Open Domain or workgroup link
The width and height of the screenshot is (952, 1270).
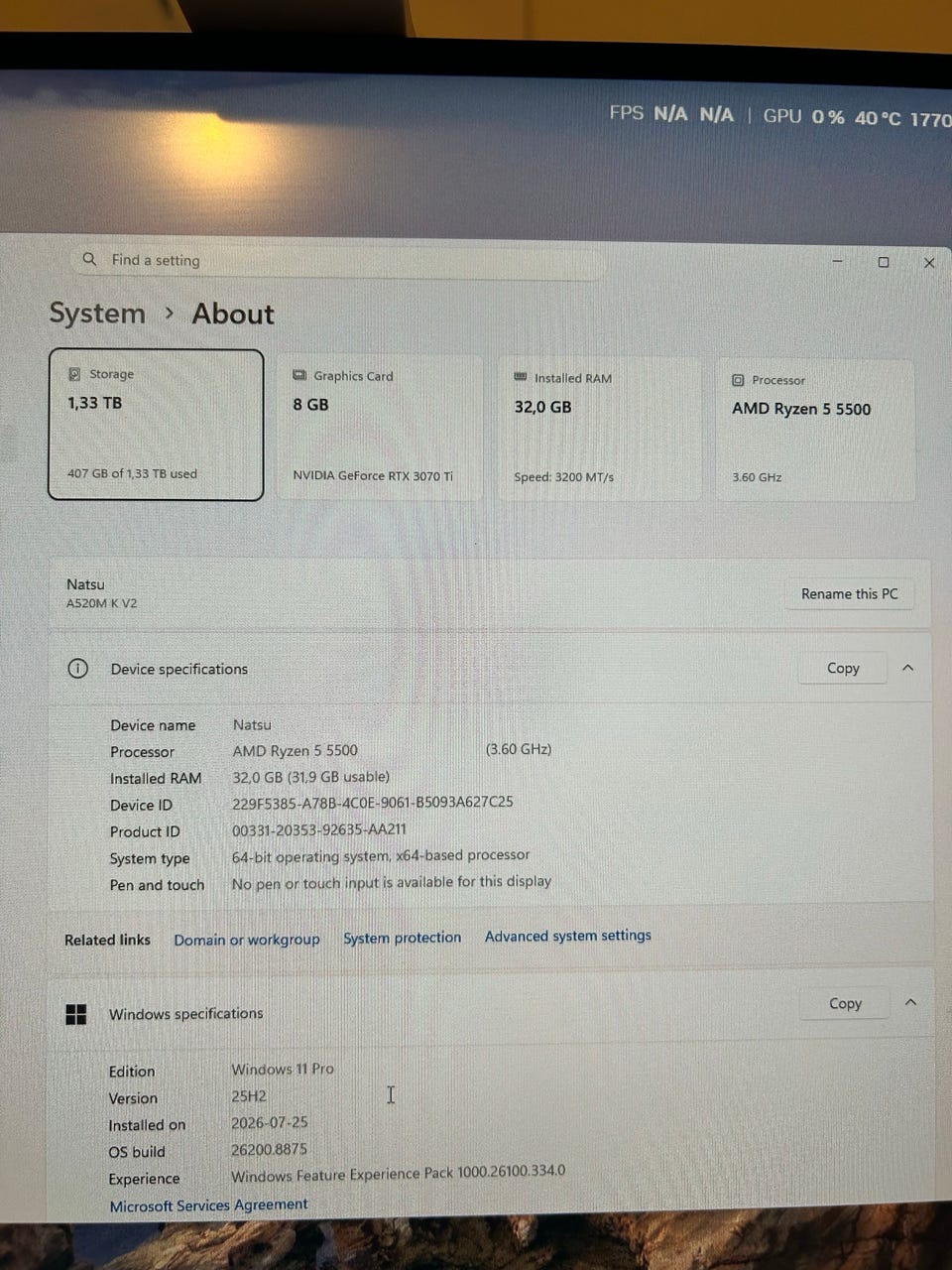pos(247,940)
